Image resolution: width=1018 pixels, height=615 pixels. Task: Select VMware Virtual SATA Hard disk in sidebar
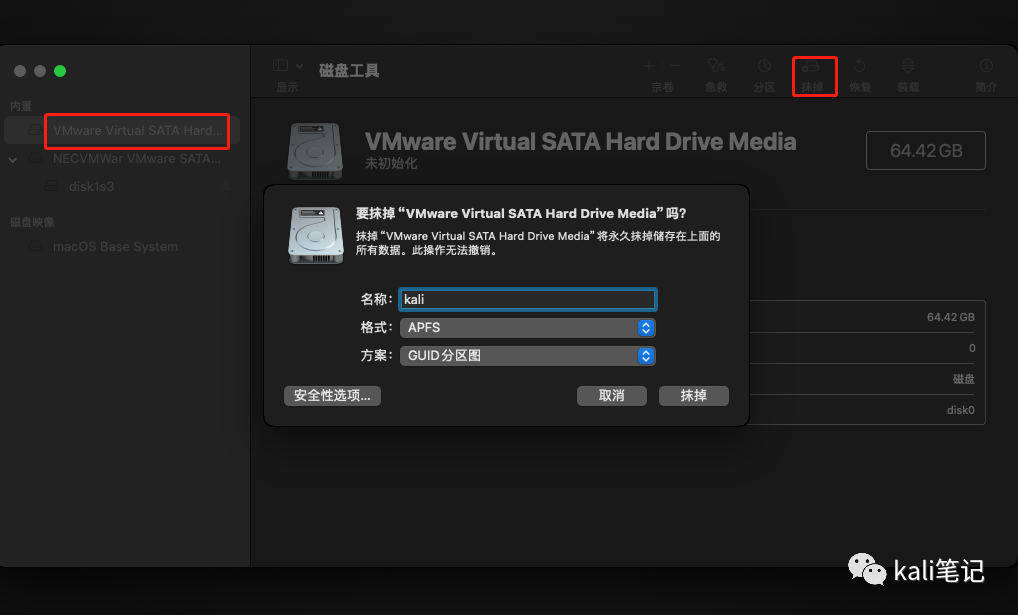click(x=122, y=131)
